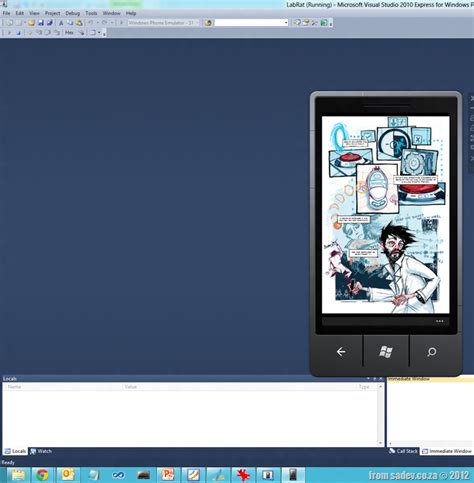Click the Step Over debug icon
474x483 pixels.
pyautogui.click(x=48, y=33)
